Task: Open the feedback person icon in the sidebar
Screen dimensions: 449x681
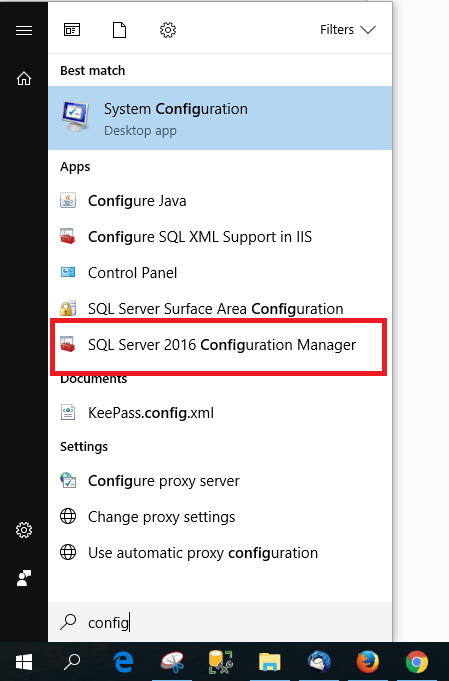Action: coord(24,578)
